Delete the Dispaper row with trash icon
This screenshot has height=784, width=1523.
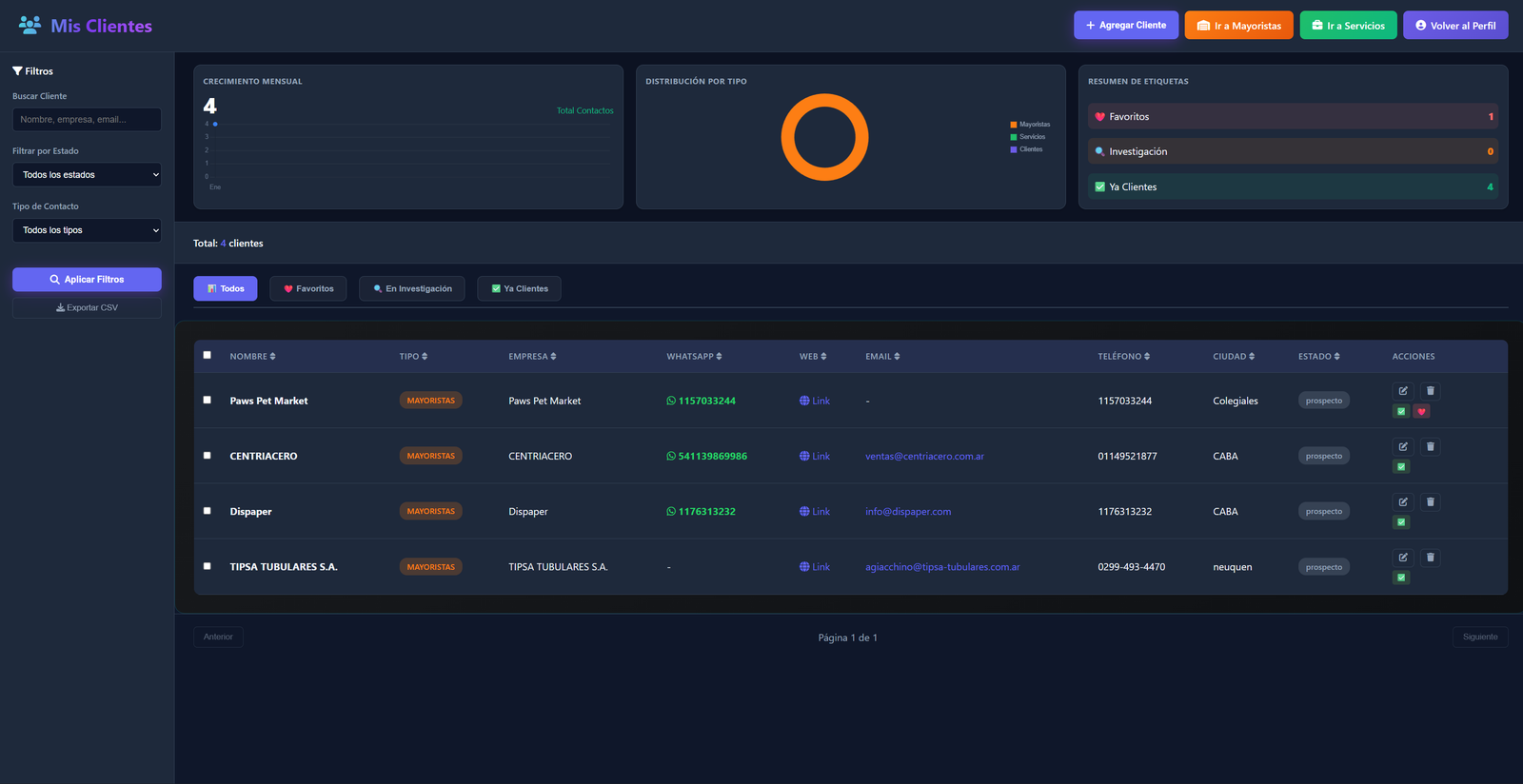click(x=1430, y=502)
